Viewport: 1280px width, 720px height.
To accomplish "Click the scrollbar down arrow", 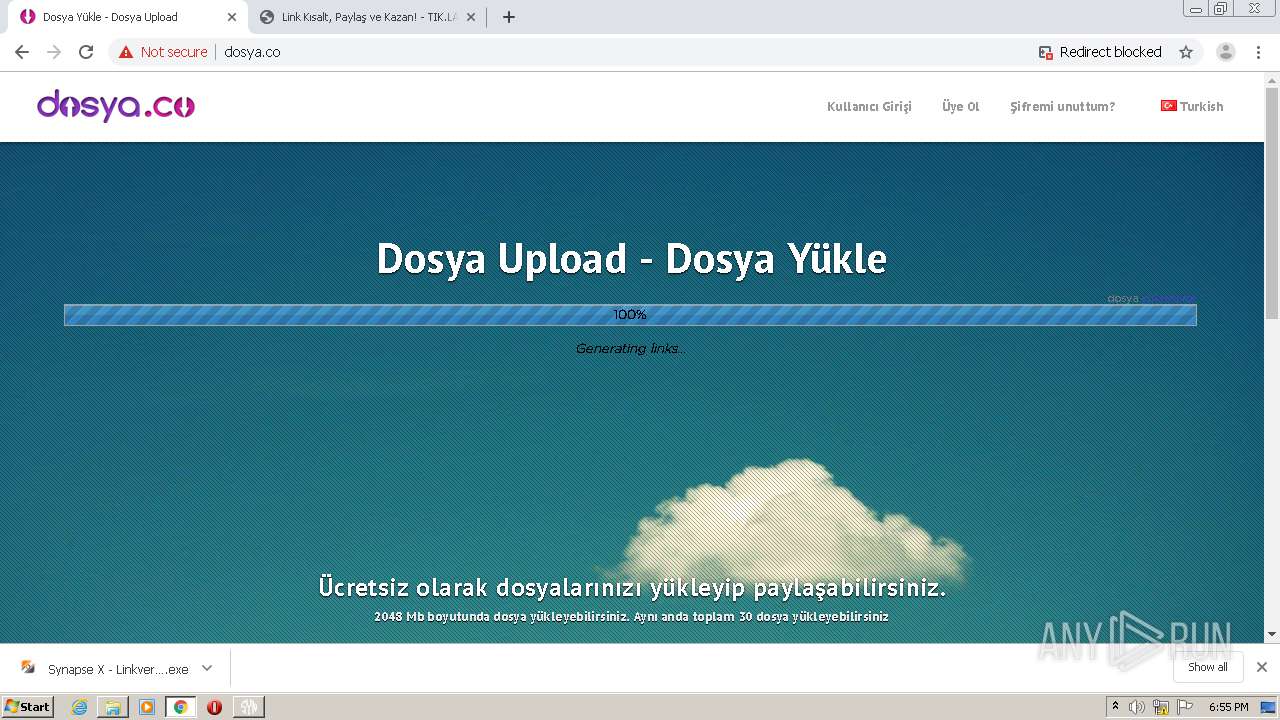I will point(1272,634).
